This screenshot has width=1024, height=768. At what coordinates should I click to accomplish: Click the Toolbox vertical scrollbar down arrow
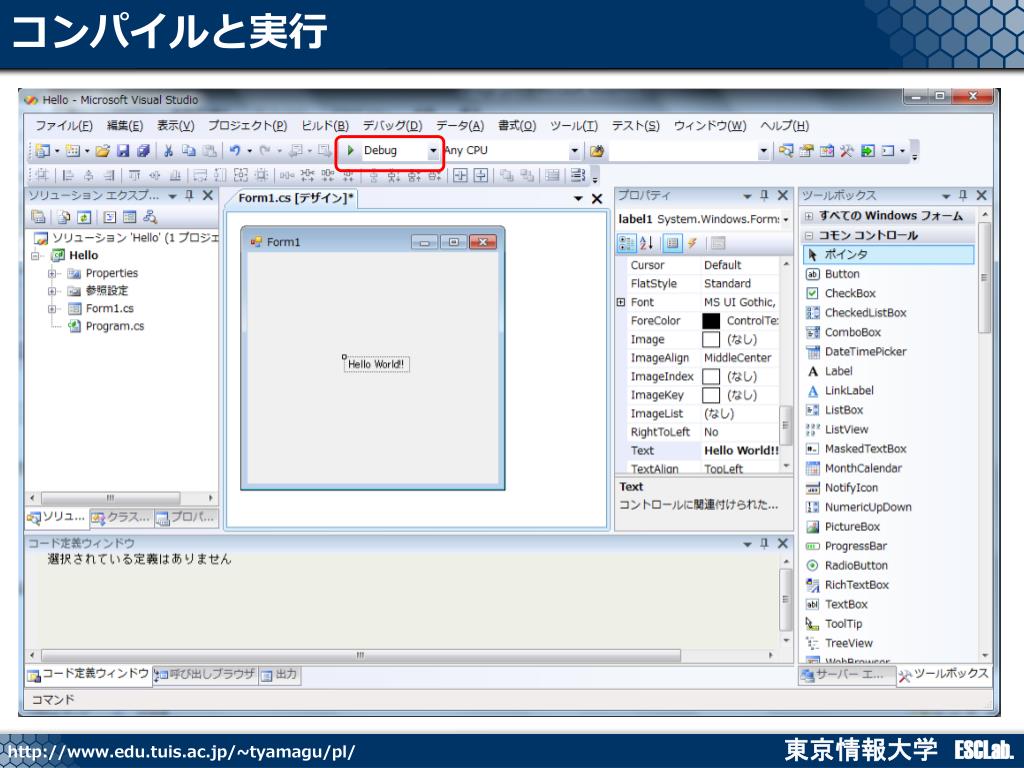985,656
